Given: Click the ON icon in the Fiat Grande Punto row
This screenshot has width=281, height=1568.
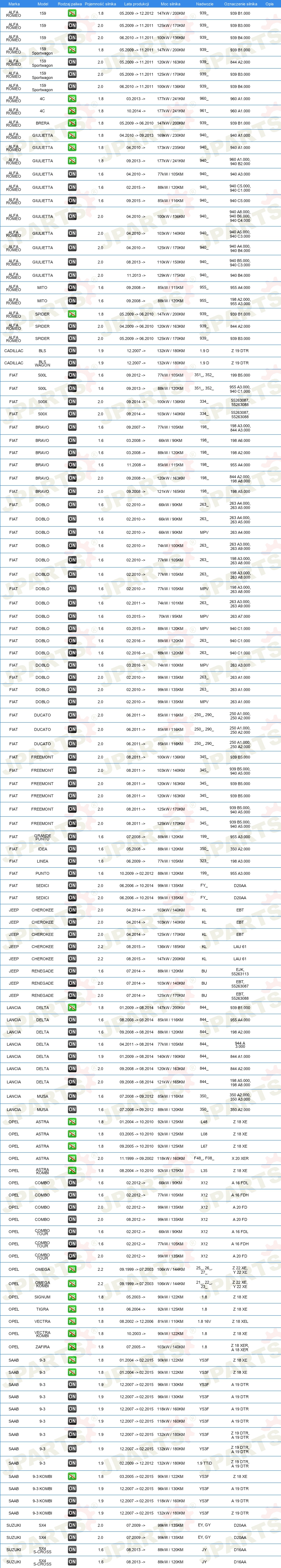Looking at the screenshot, I should (72, 836).
